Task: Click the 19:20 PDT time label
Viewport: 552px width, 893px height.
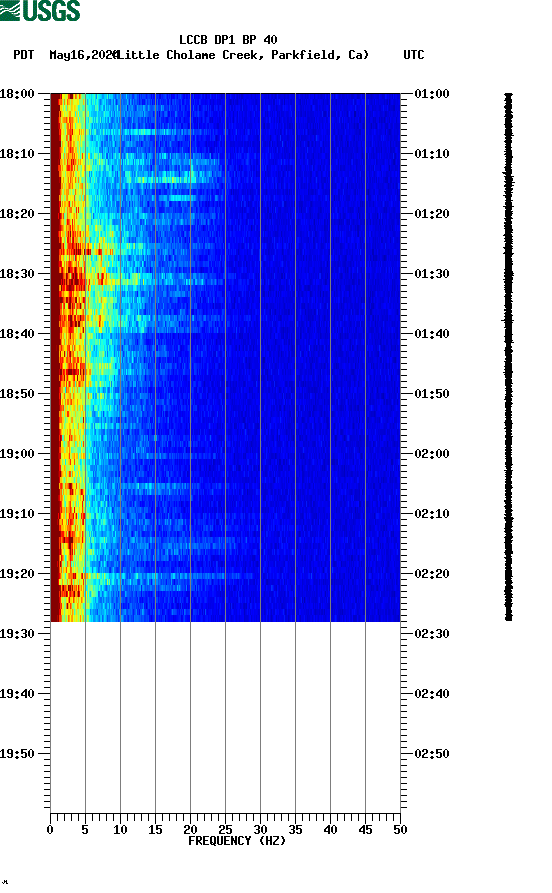Action: [x=17, y=574]
